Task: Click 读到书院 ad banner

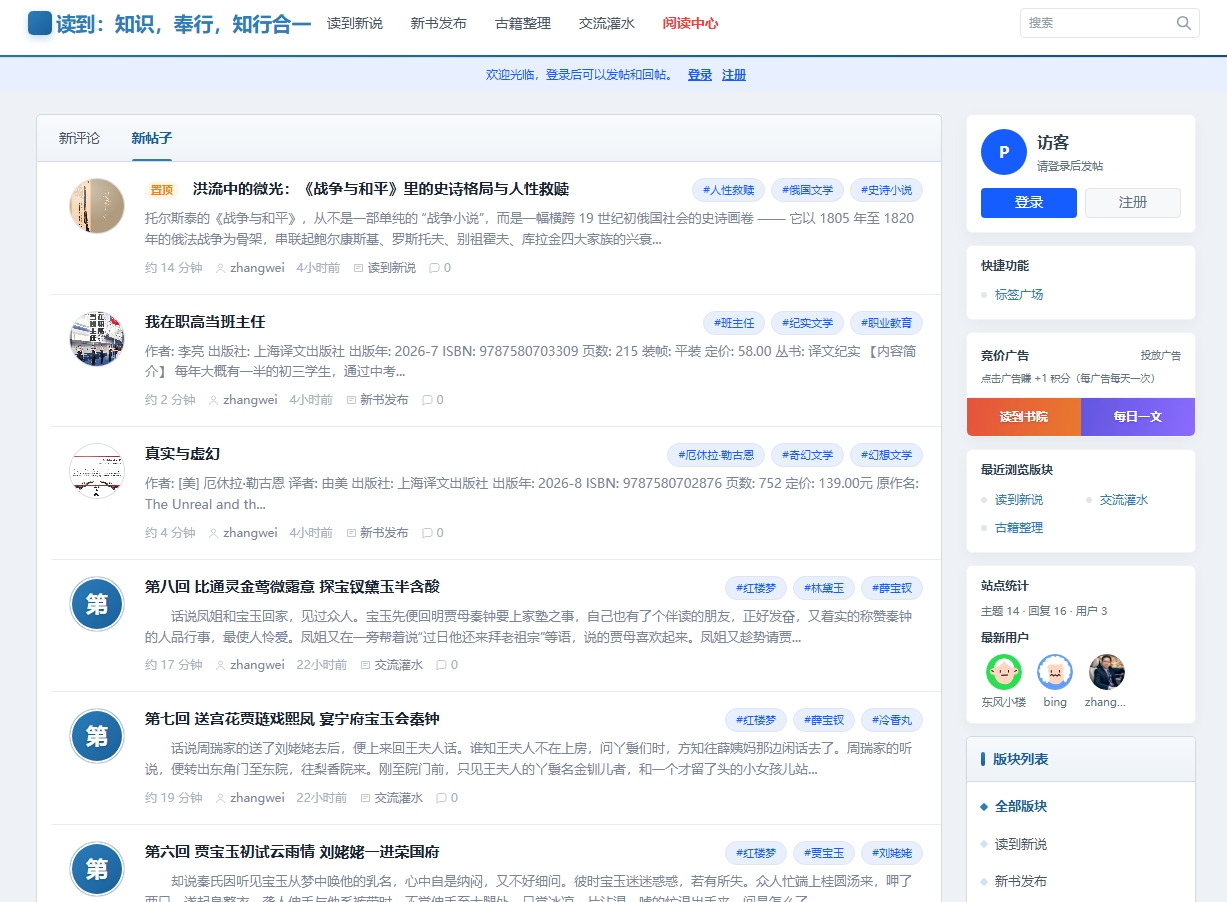Action: point(1024,417)
